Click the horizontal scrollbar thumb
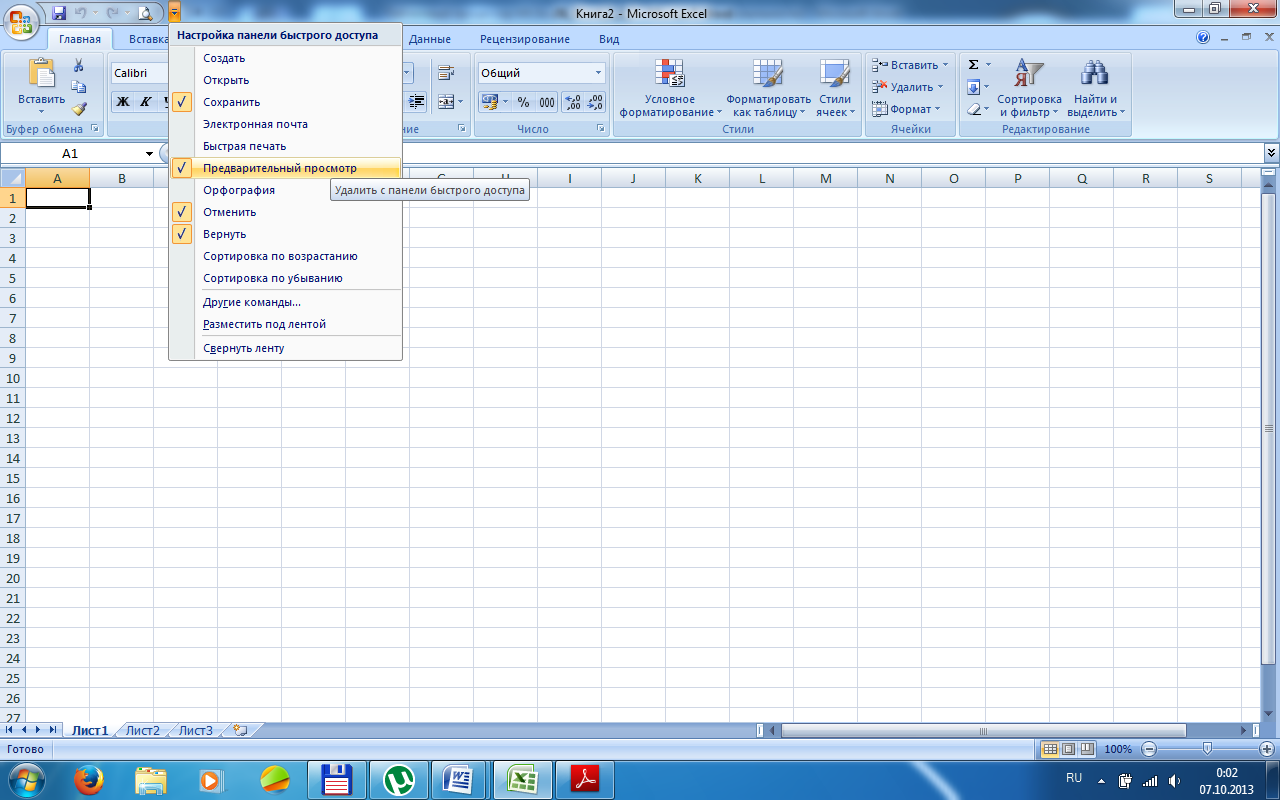Image resolution: width=1280 pixels, height=800 pixels. click(983, 731)
